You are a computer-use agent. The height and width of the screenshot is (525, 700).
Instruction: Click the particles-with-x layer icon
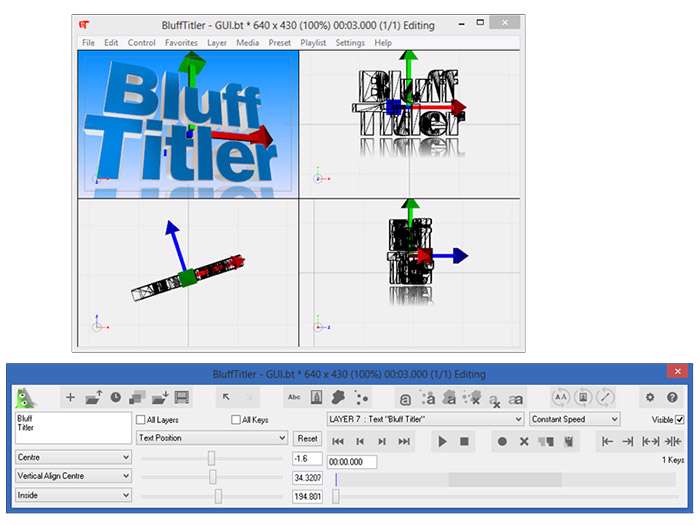point(472,397)
